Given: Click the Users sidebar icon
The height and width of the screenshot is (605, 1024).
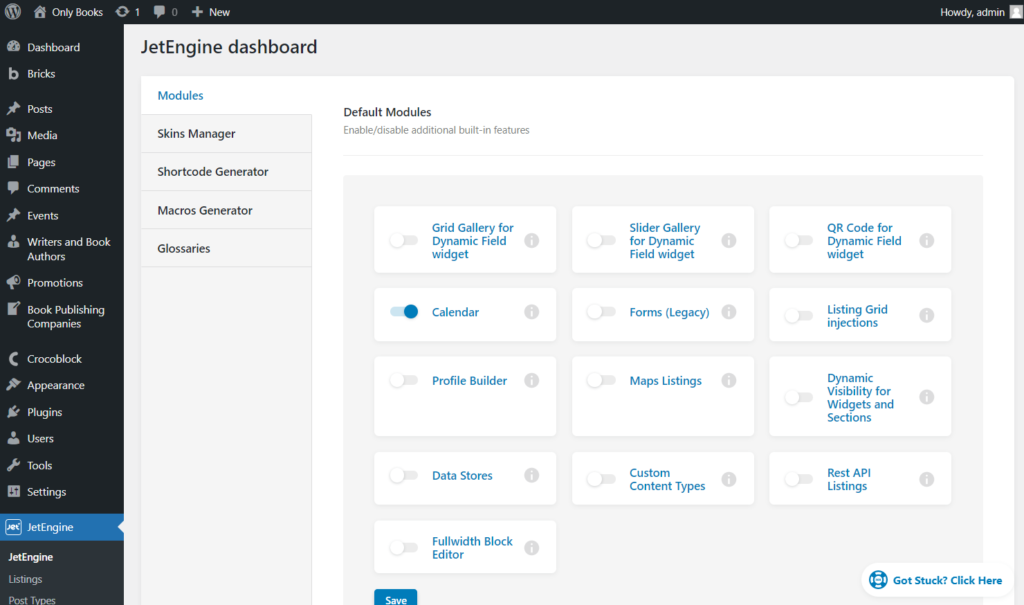Looking at the screenshot, I should coord(13,438).
